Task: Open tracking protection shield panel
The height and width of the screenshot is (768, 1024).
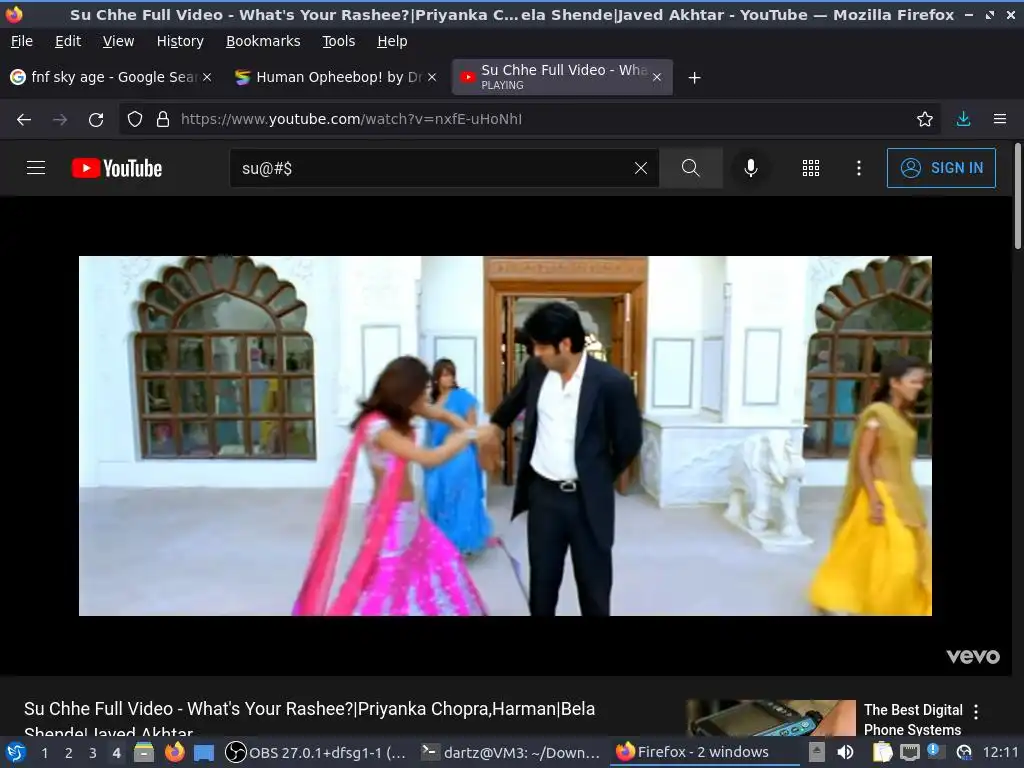Action: (135, 119)
